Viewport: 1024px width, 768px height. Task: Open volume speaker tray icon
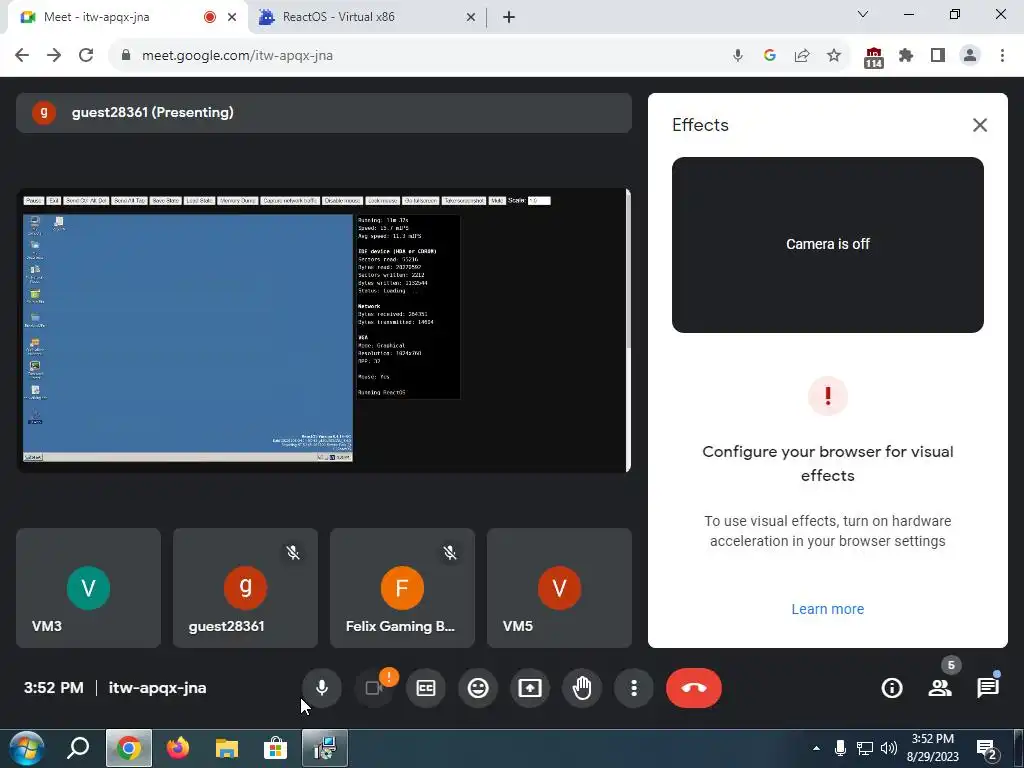point(888,748)
